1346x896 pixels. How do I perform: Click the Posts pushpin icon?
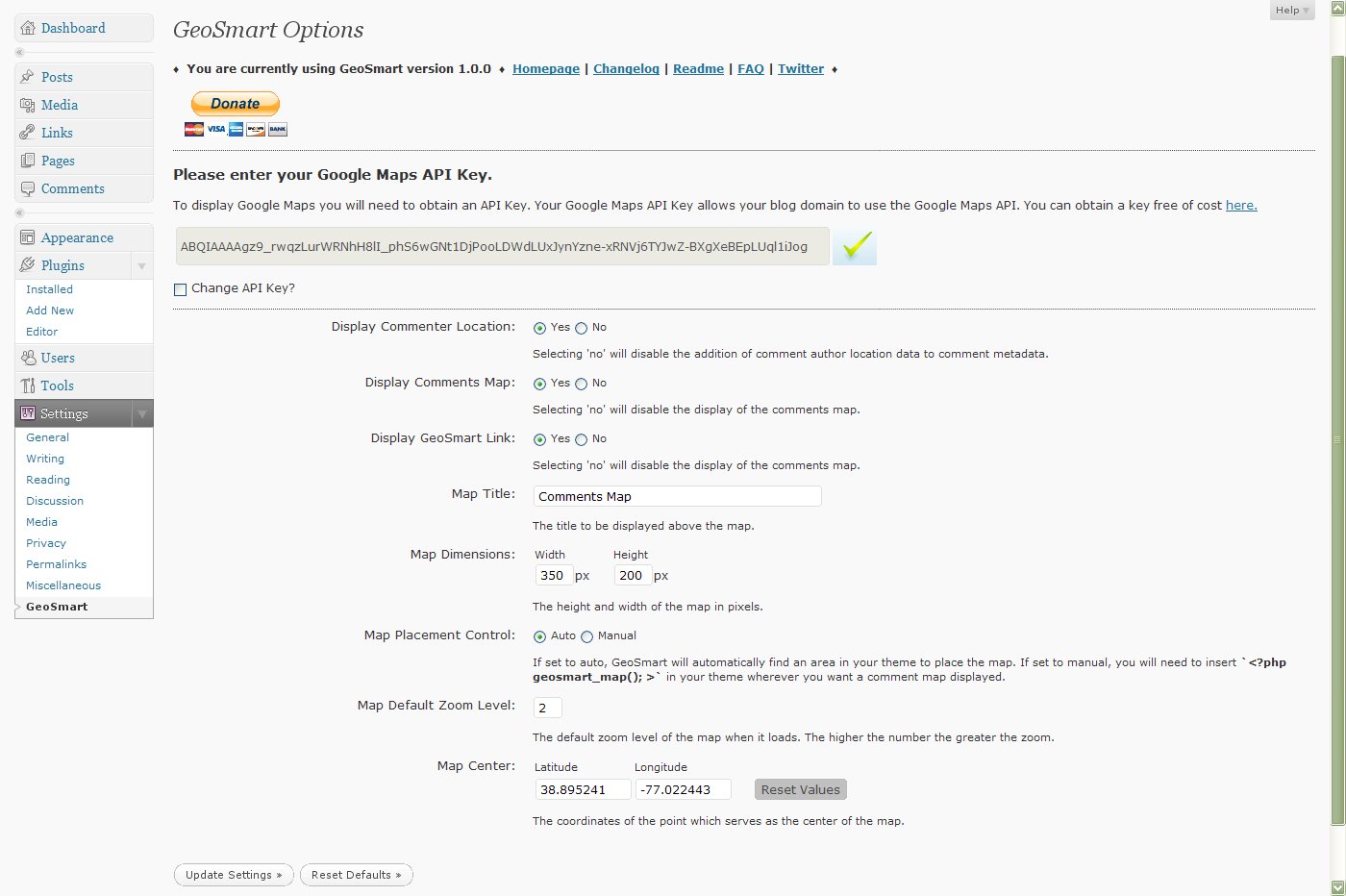point(28,77)
